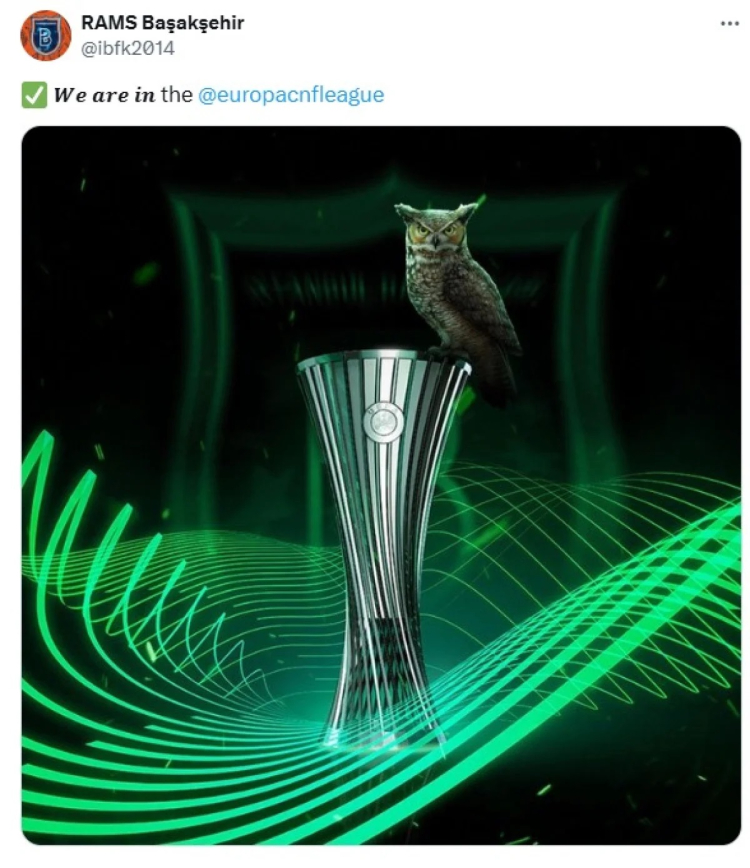Viewport: 750px width, 868px height.
Task: Click the trophy's top rim
Action: pyautogui.click(x=383, y=360)
